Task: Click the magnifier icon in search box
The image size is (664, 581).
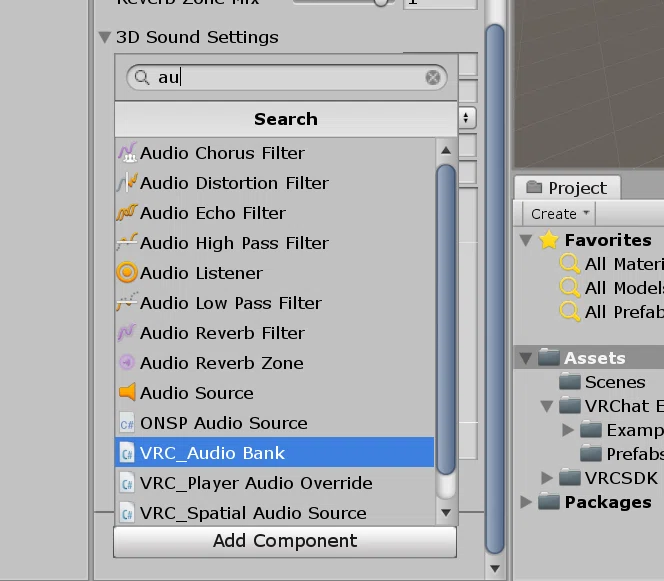Action: tap(142, 77)
